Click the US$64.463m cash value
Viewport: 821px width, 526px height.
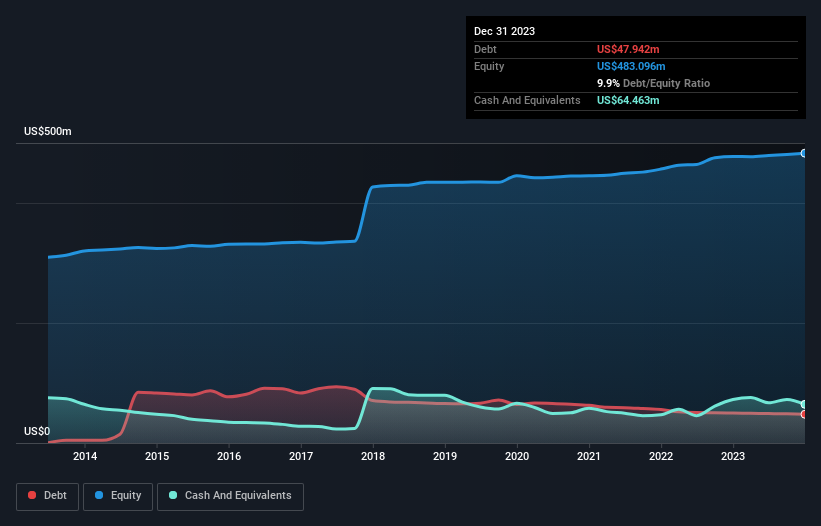coord(628,100)
